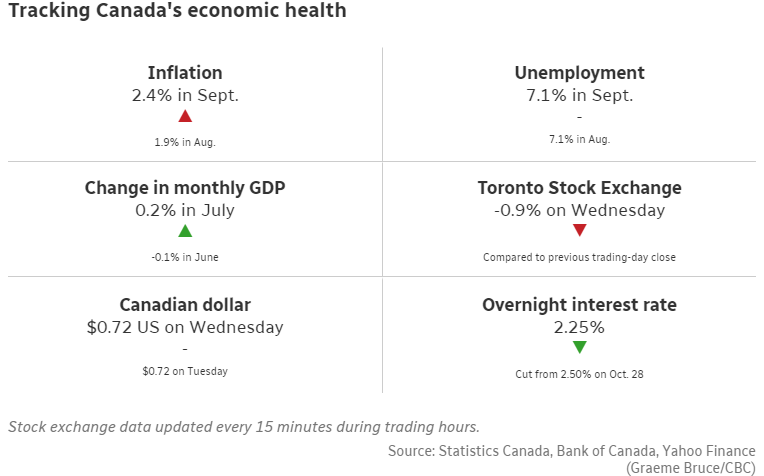Select the Unemployment heading
This screenshot has width=764, height=476.
(579, 73)
